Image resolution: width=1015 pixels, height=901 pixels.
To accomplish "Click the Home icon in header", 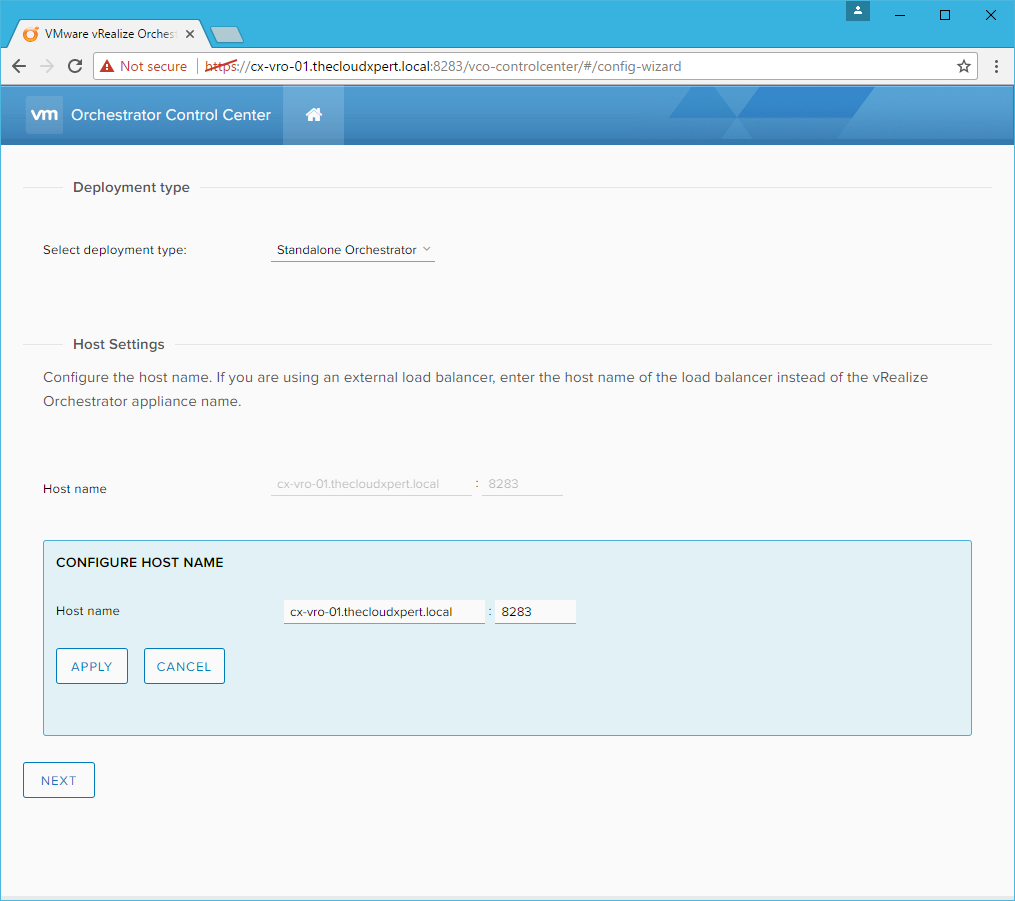I will coord(313,115).
